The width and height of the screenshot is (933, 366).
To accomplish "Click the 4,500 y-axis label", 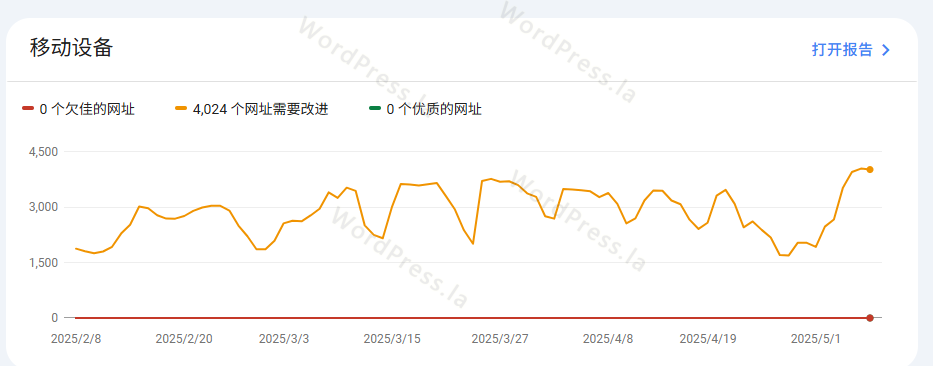I will 43,152.
